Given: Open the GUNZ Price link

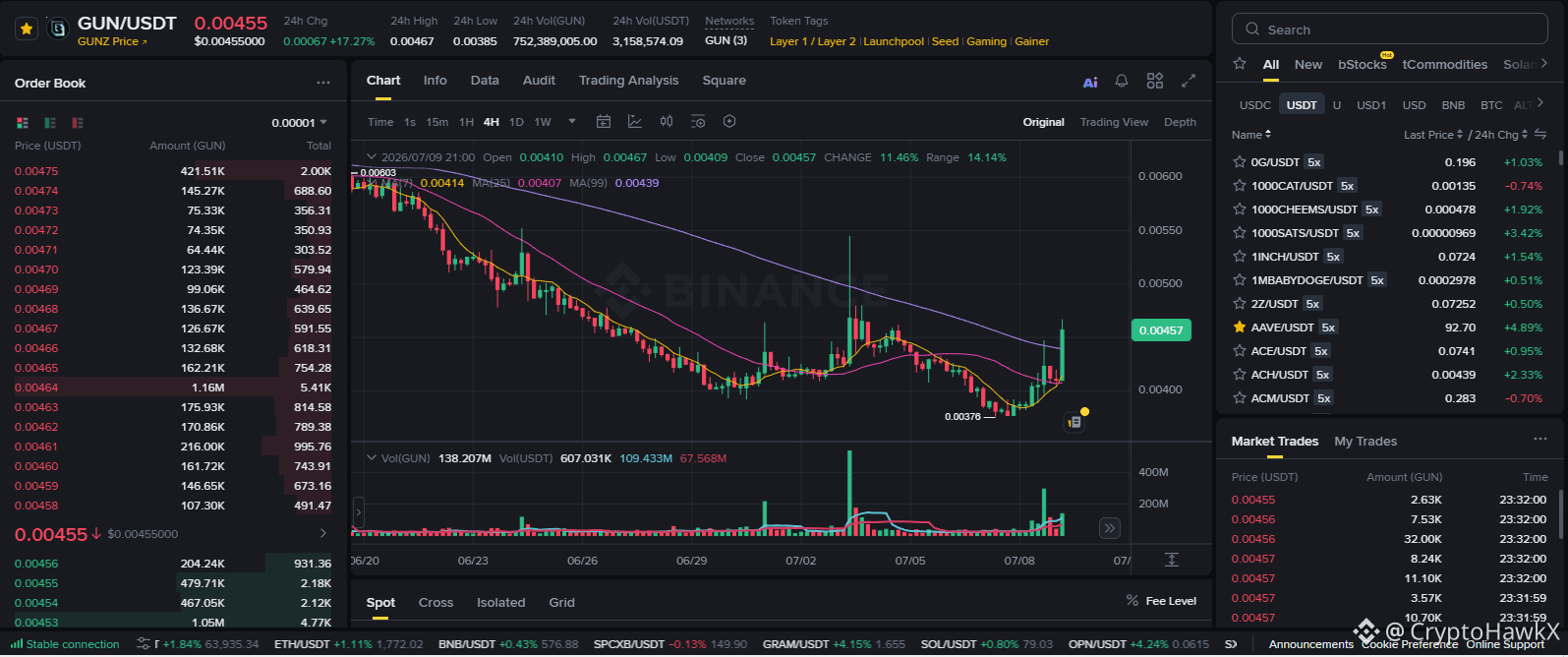Looking at the screenshot, I should coord(112,42).
